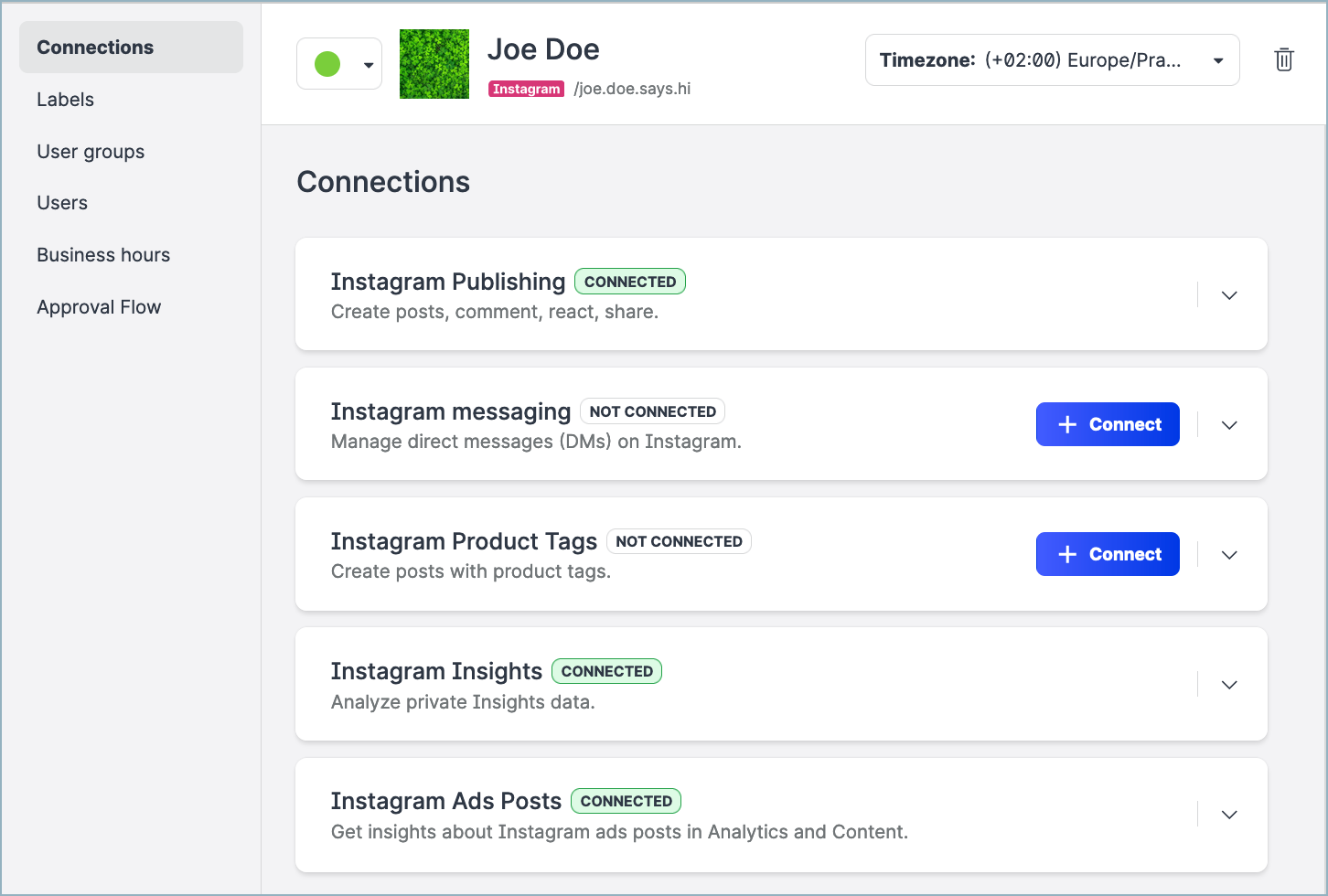Screen dimensions: 1328x896
Task: Open the Approval Flow section
Action: click(x=99, y=306)
